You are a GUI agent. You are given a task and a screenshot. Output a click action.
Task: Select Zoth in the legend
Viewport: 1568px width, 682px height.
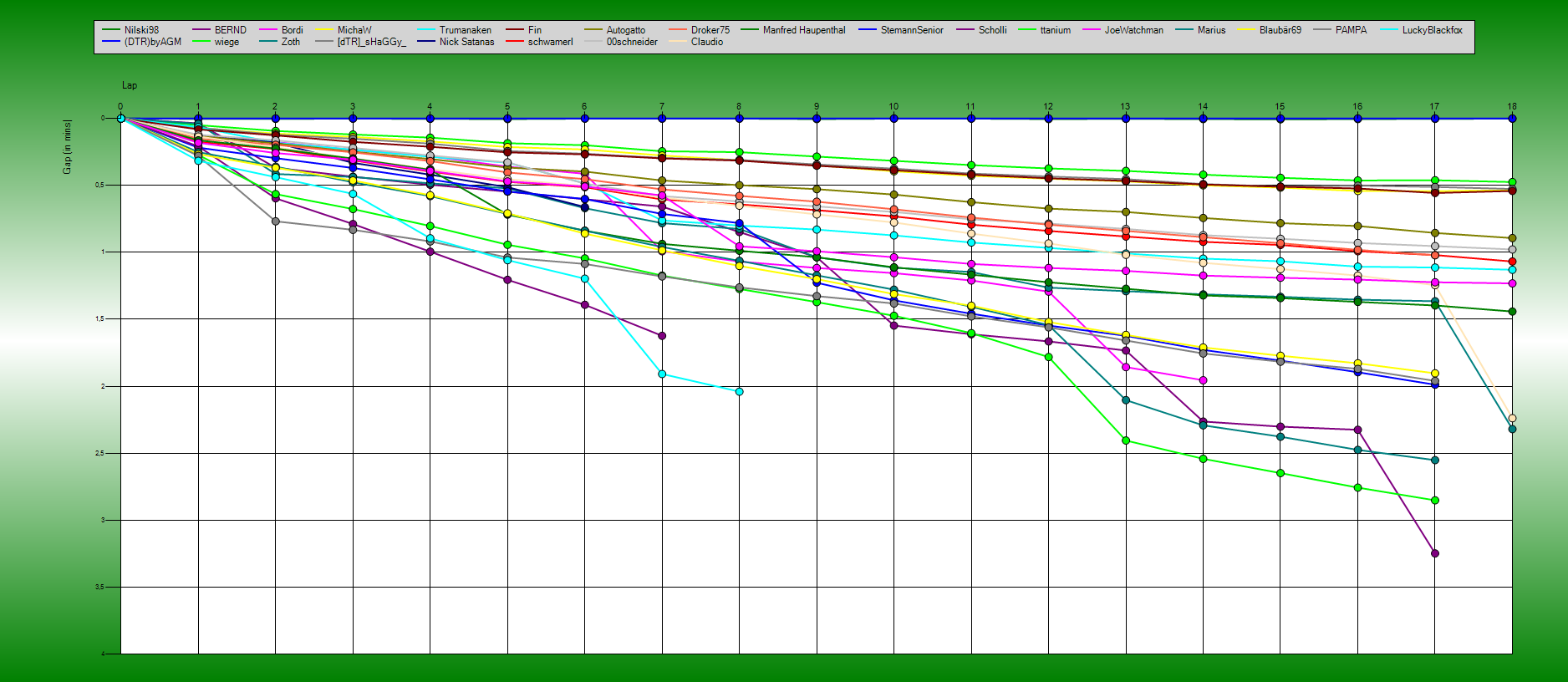pos(279,42)
